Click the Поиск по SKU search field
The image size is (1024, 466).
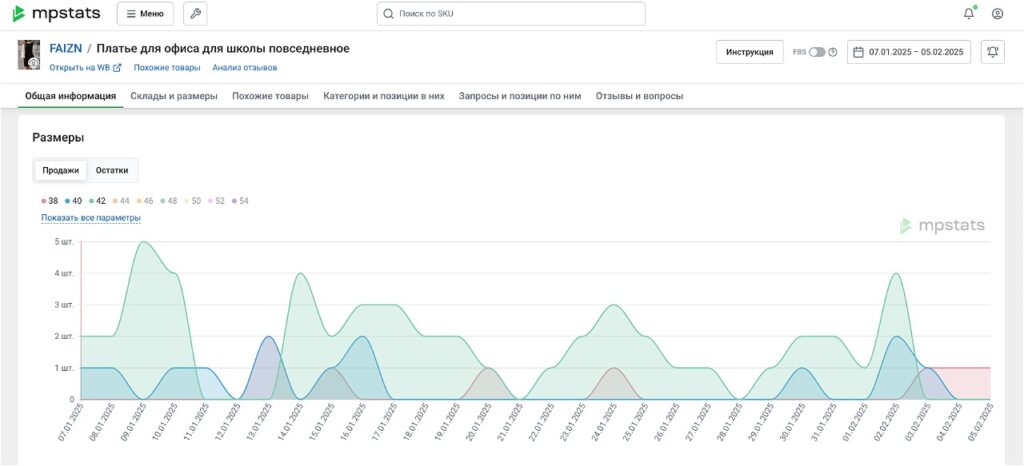pyautogui.click(x=515, y=14)
